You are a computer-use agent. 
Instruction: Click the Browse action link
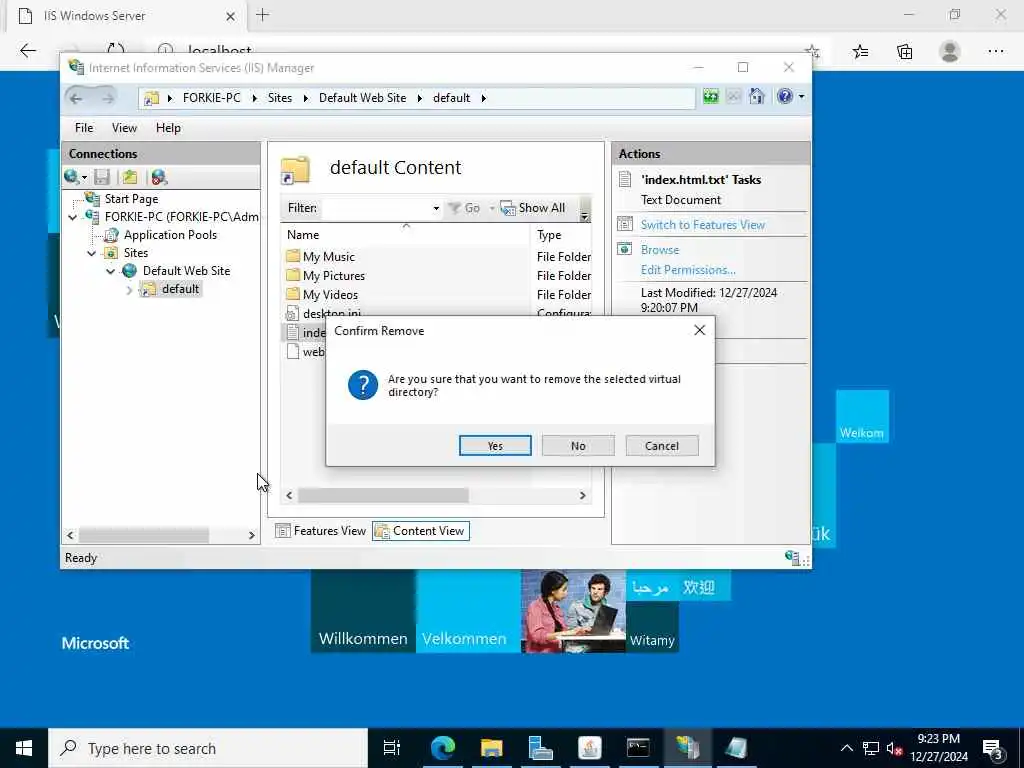click(660, 249)
